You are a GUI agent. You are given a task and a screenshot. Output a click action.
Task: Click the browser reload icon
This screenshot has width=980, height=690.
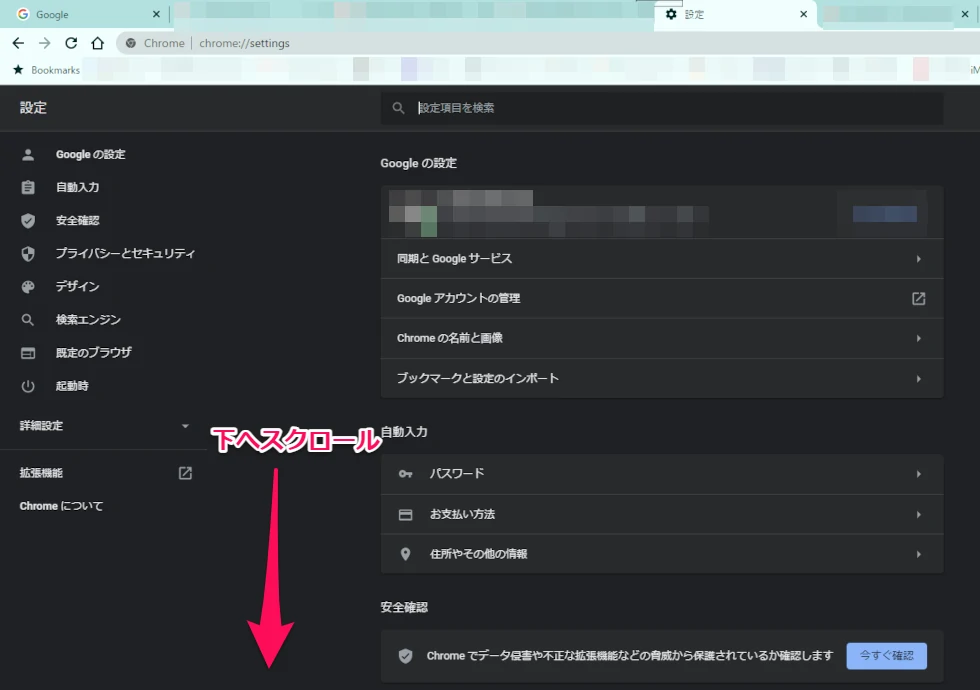pyautogui.click(x=70, y=43)
